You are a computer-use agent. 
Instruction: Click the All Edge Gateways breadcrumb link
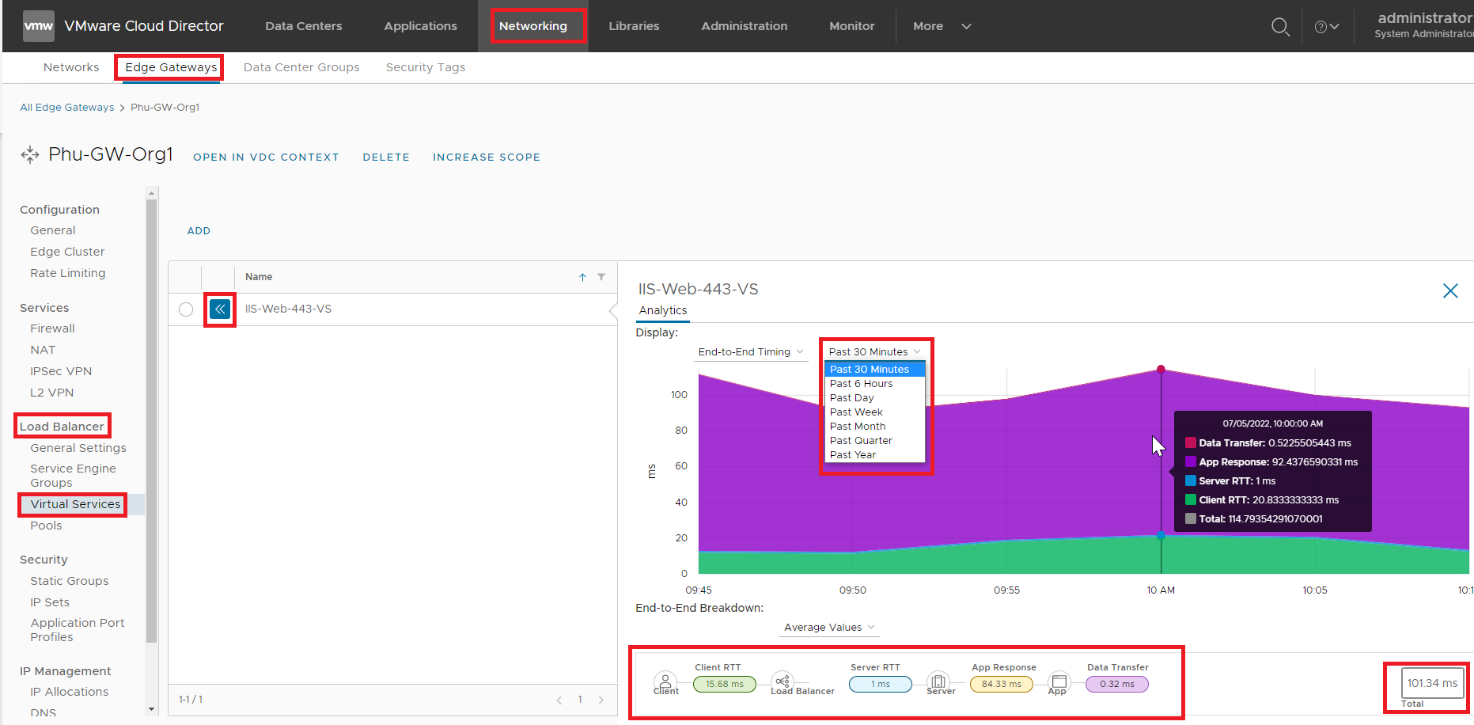[x=67, y=107]
